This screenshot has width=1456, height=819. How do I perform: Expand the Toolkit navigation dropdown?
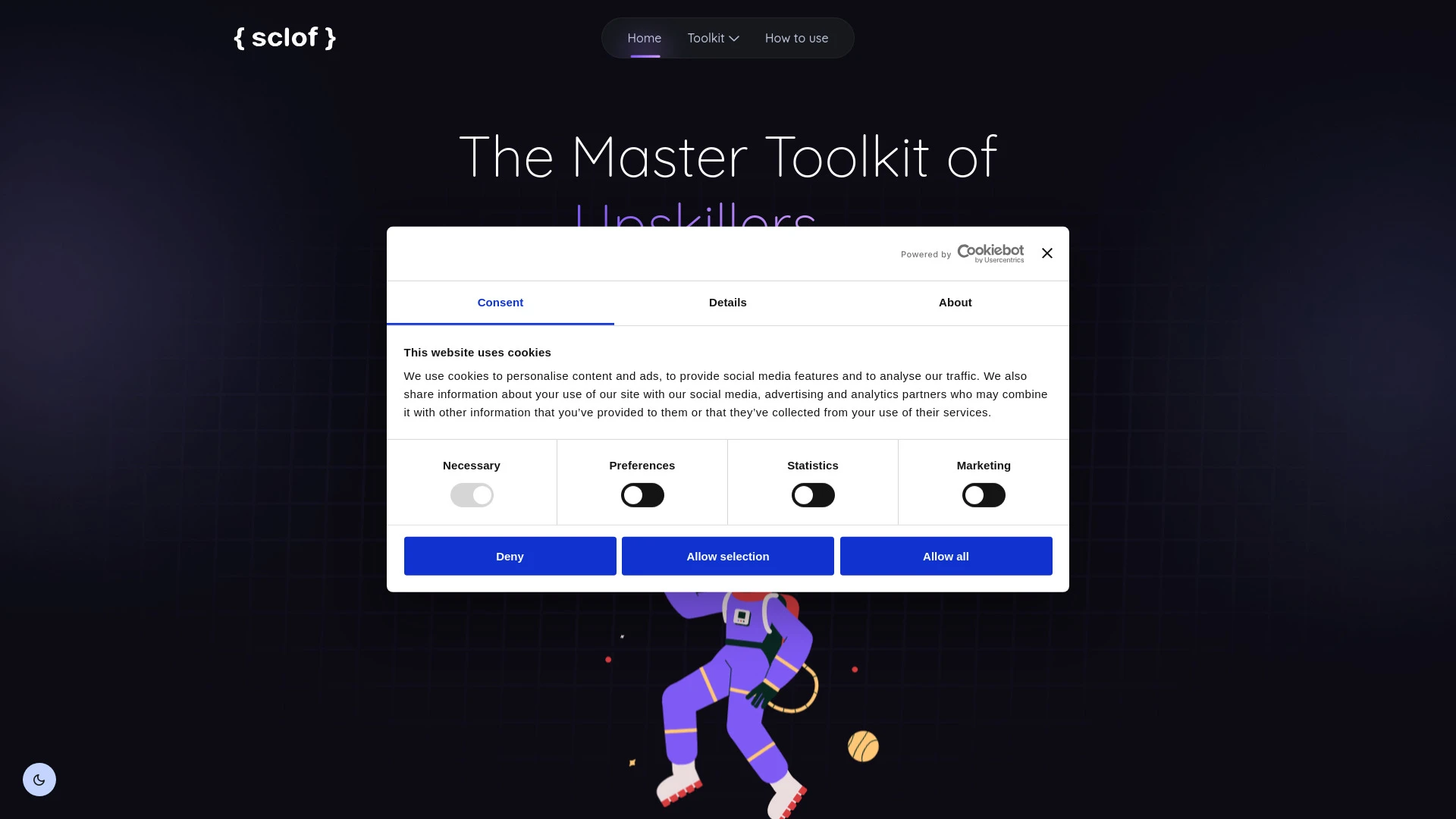(713, 37)
